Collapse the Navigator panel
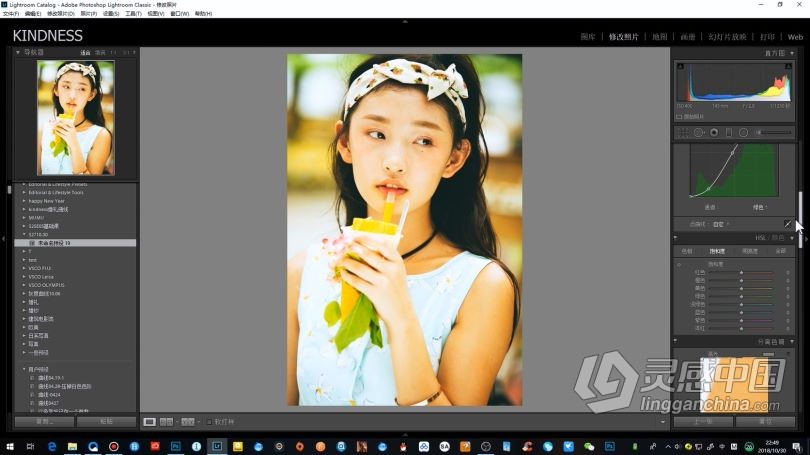 [x=18, y=52]
